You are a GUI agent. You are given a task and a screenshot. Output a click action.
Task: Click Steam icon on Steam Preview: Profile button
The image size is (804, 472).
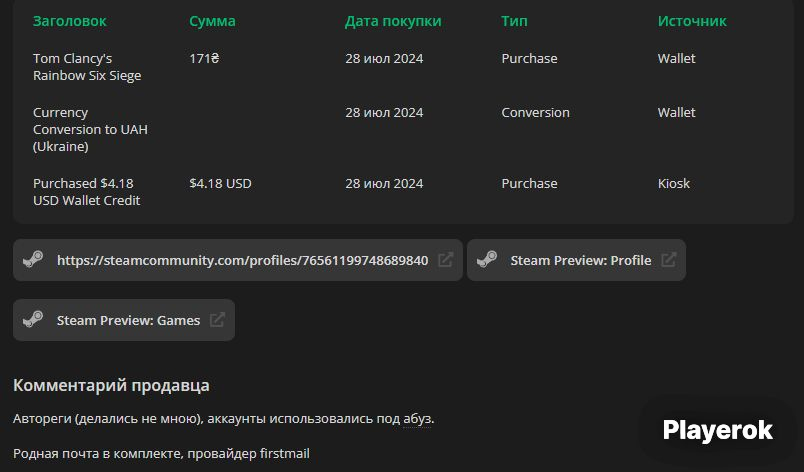tap(487, 259)
